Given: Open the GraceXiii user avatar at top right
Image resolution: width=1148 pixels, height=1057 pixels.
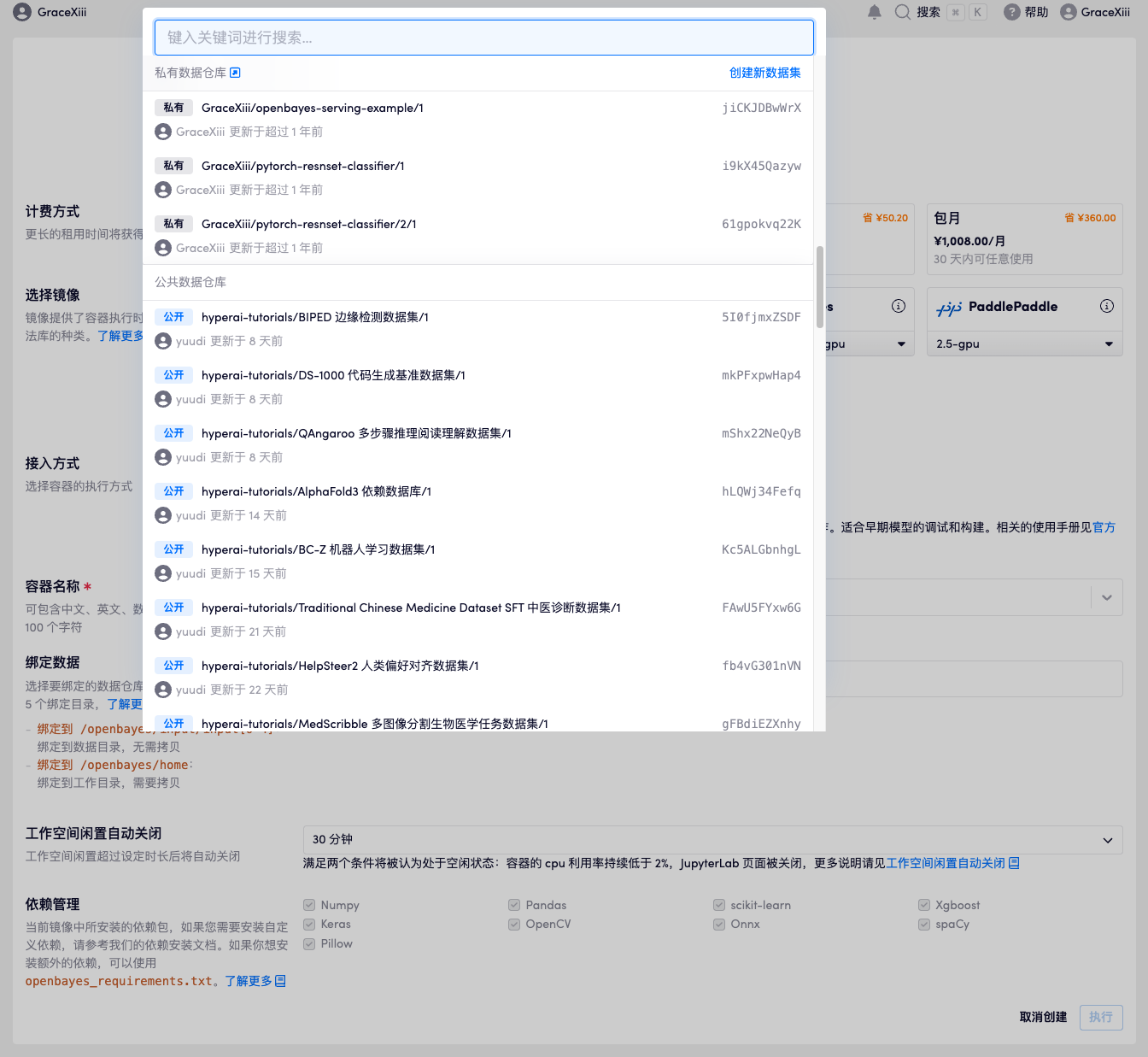Looking at the screenshot, I should coord(1068,12).
